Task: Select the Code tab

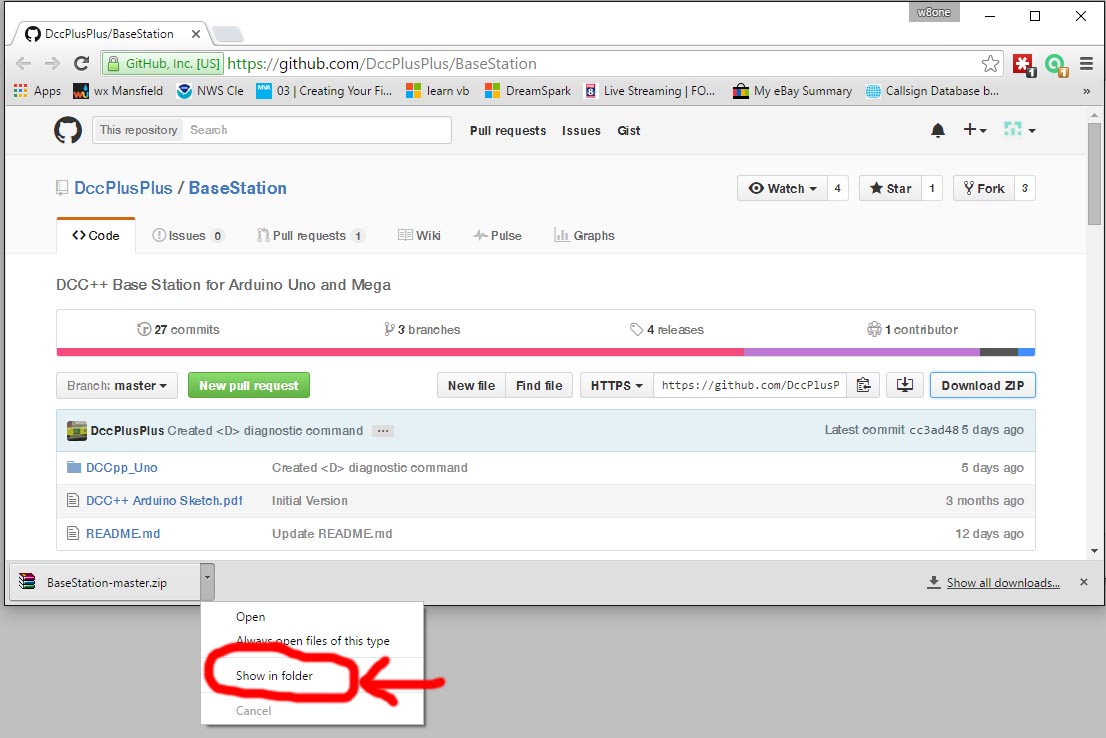Action: coord(96,236)
